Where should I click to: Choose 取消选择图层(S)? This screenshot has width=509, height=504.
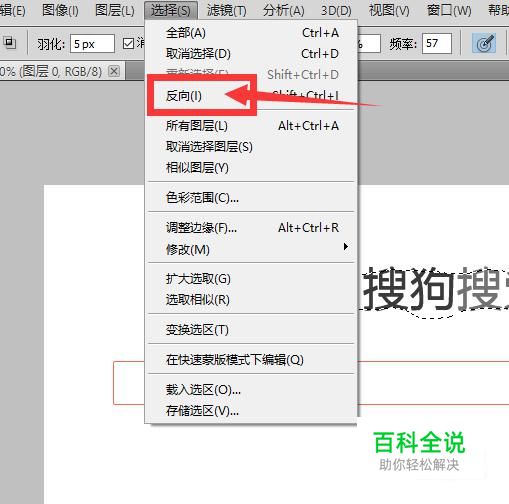252,147
